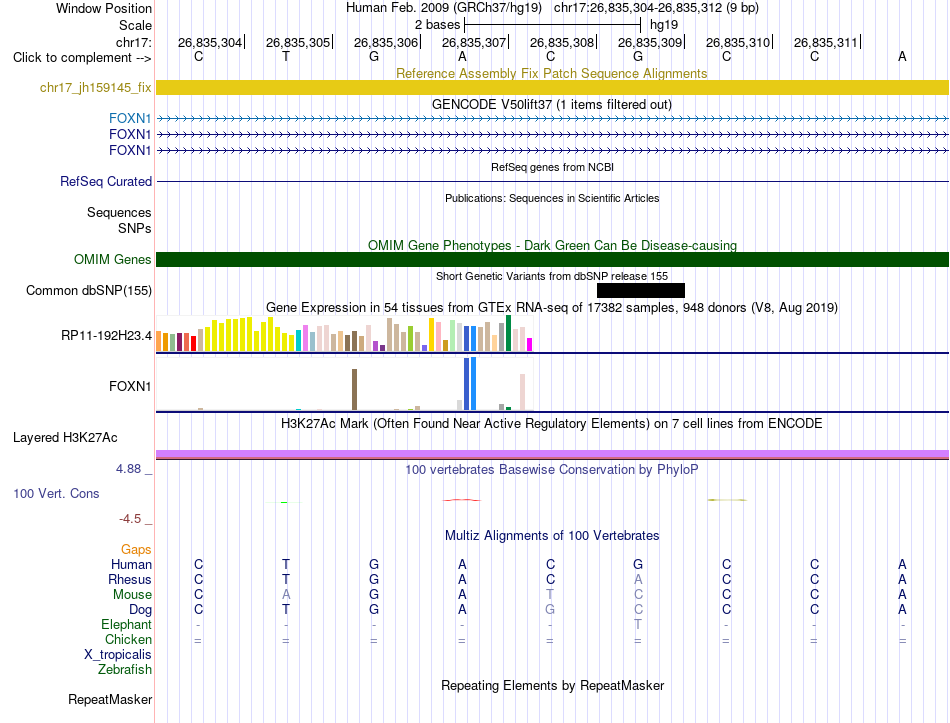This screenshot has width=950, height=723.
Task: Click the RP11-192H23.4 expression bar chart
Action: click(x=344, y=334)
